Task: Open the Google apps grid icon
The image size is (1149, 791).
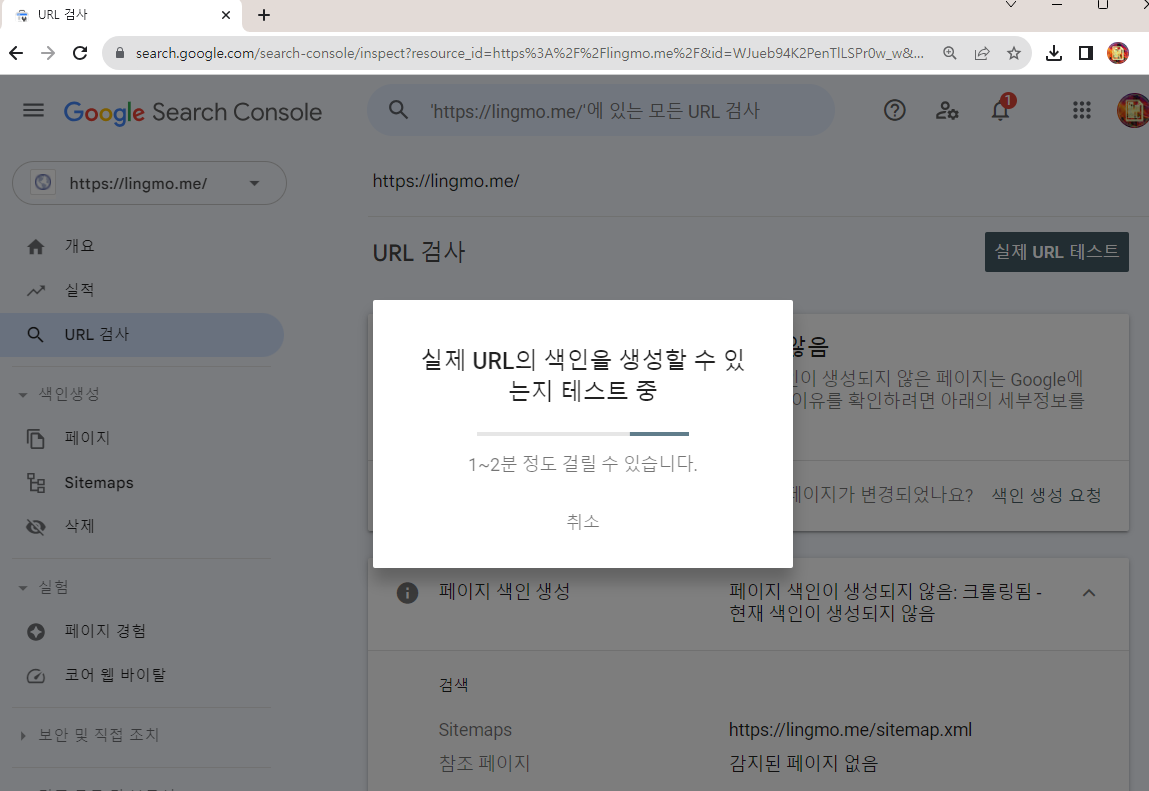Action: 1082,110
